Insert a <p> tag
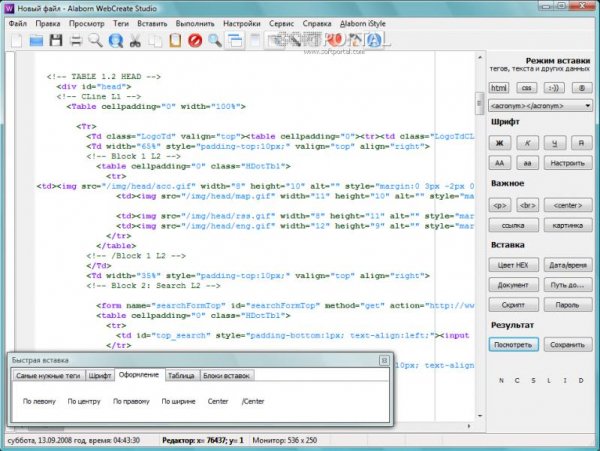600x451 pixels. pos(499,205)
